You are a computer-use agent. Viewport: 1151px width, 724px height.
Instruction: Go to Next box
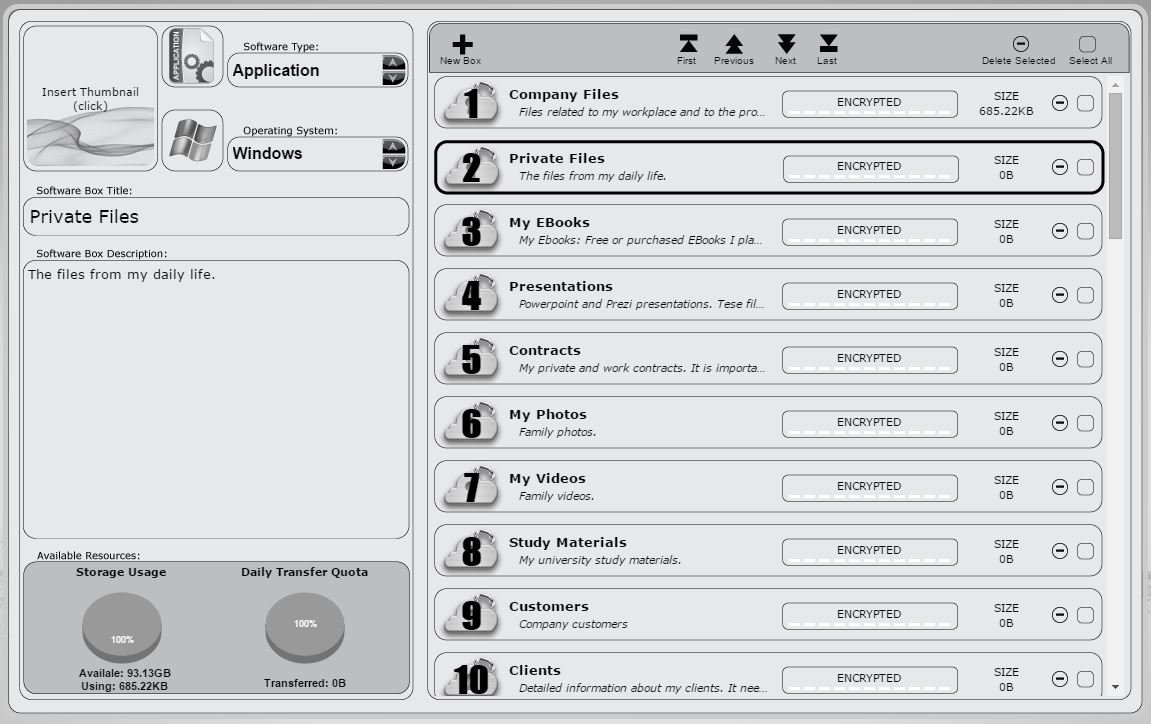click(786, 44)
